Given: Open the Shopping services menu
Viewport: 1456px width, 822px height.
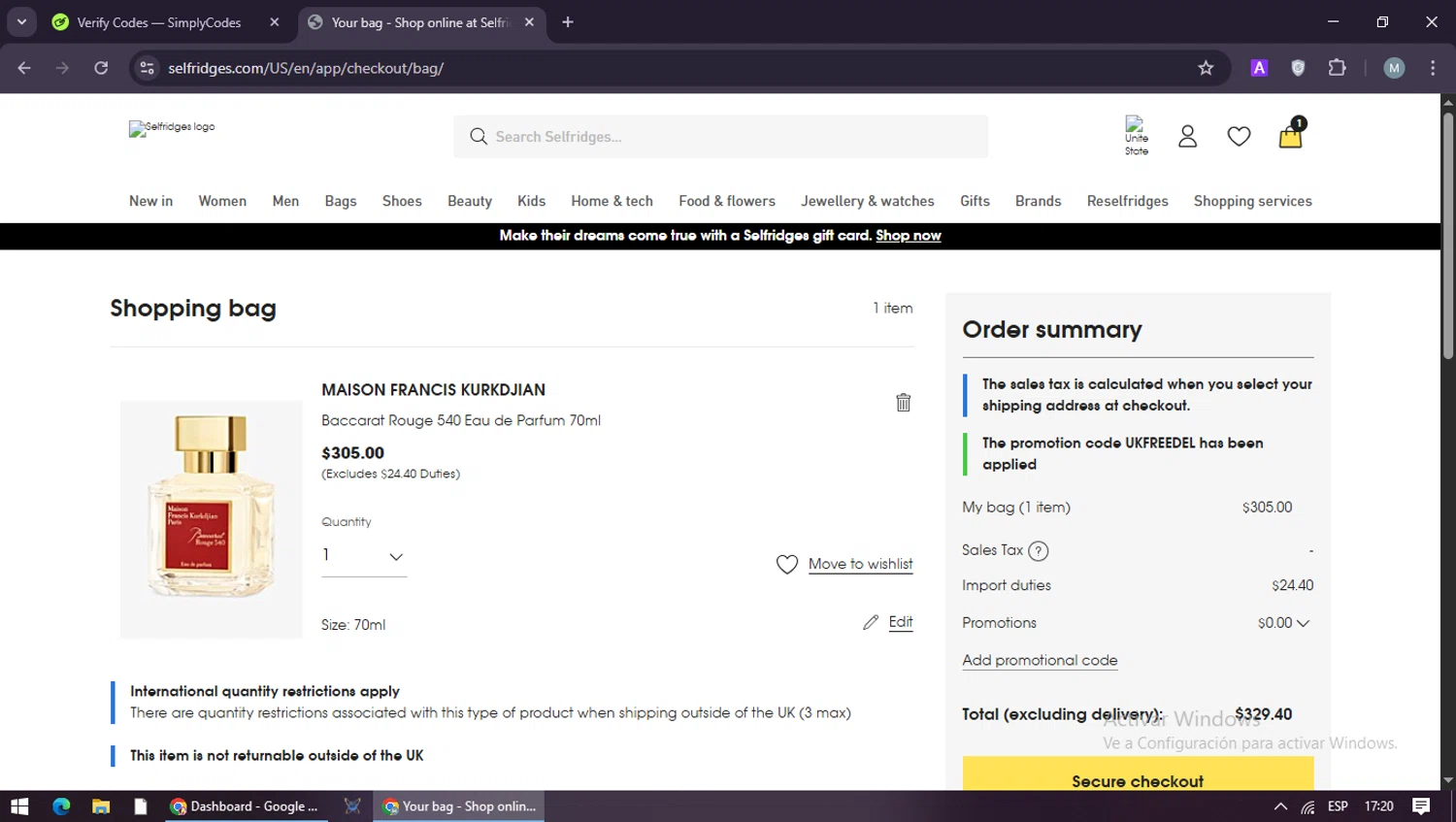Looking at the screenshot, I should (x=1252, y=201).
